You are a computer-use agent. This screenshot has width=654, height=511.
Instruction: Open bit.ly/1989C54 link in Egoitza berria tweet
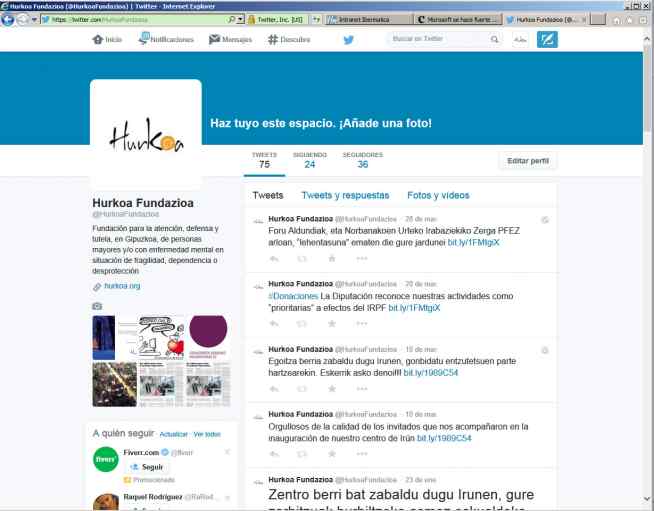coord(431,373)
